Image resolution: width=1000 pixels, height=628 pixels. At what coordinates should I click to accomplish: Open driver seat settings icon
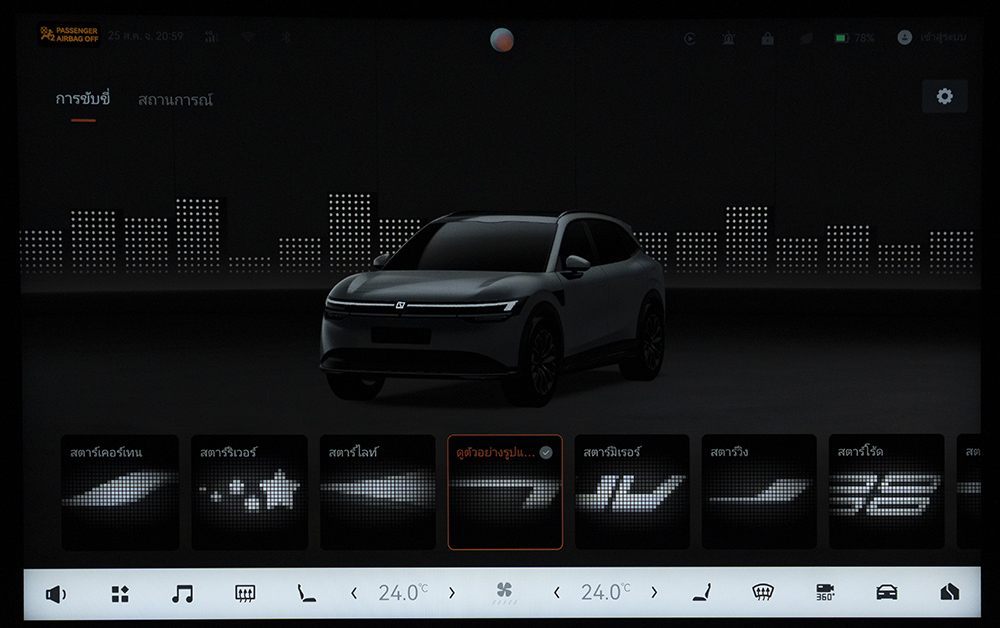pyautogui.click(x=306, y=594)
